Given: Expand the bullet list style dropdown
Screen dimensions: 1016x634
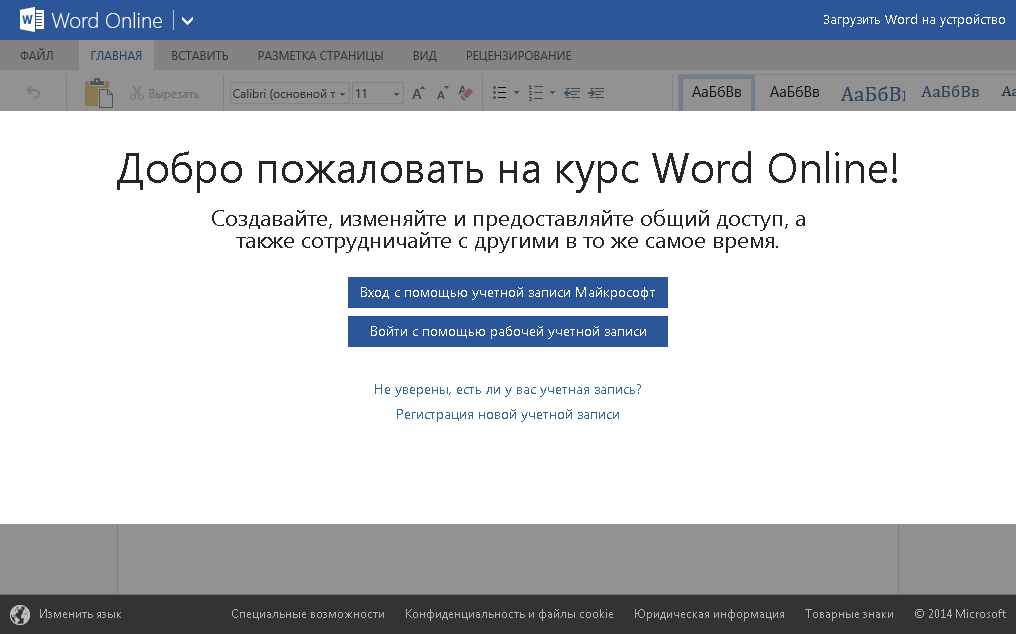Looking at the screenshot, I should pyautogui.click(x=516, y=94).
